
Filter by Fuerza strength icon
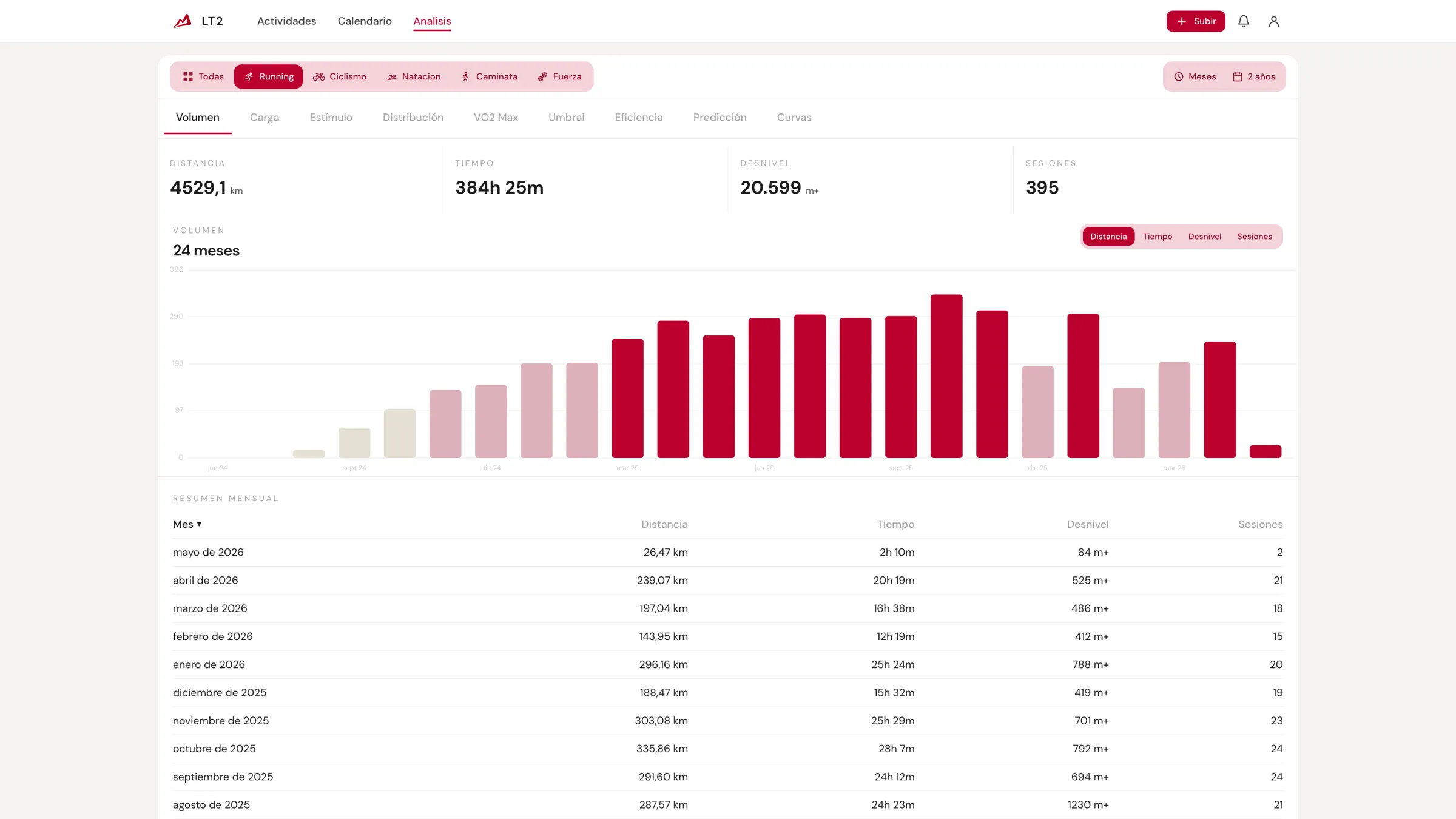pos(542,76)
